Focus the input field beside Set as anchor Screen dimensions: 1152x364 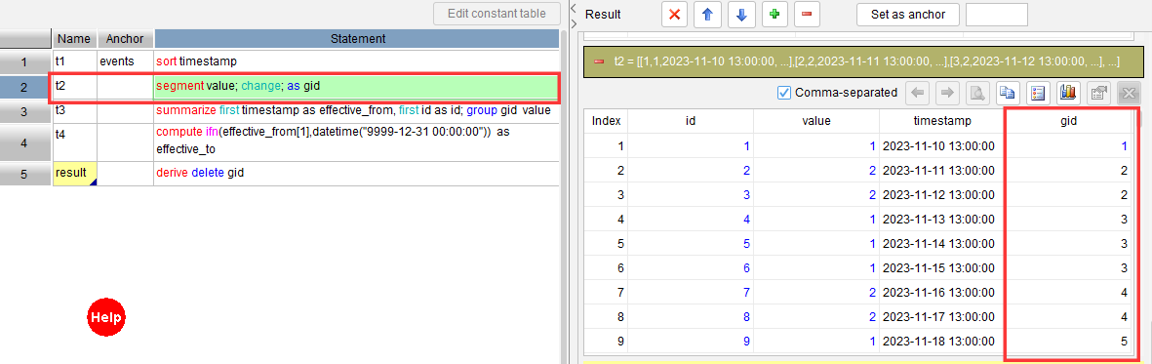996,15
